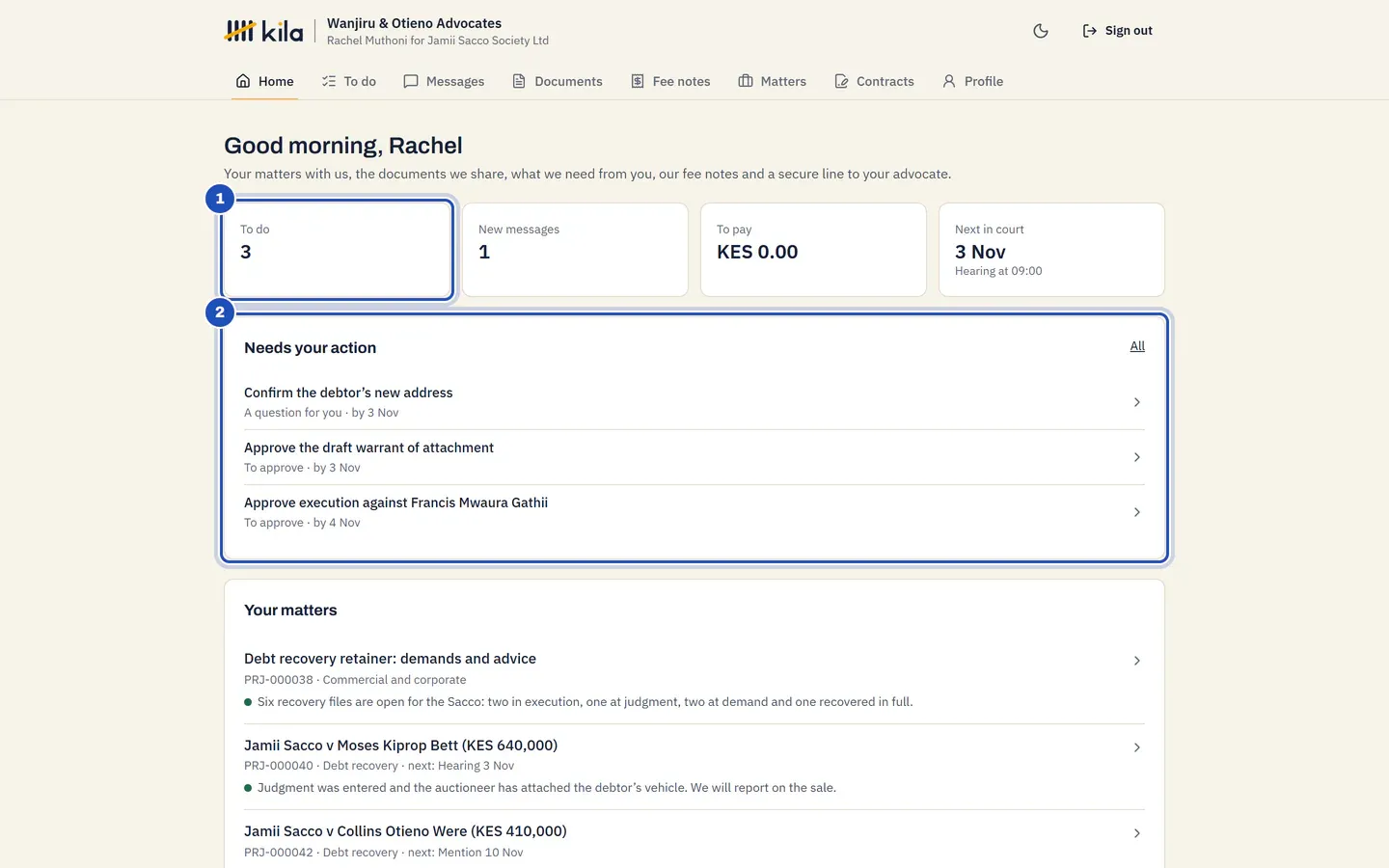
Task: Open Debt recovery retainer: demands and advice matter
Action: point(694,680)
